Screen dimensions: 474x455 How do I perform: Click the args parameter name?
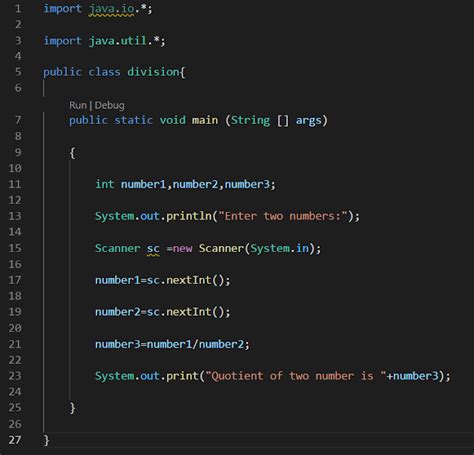click(309, 121)
